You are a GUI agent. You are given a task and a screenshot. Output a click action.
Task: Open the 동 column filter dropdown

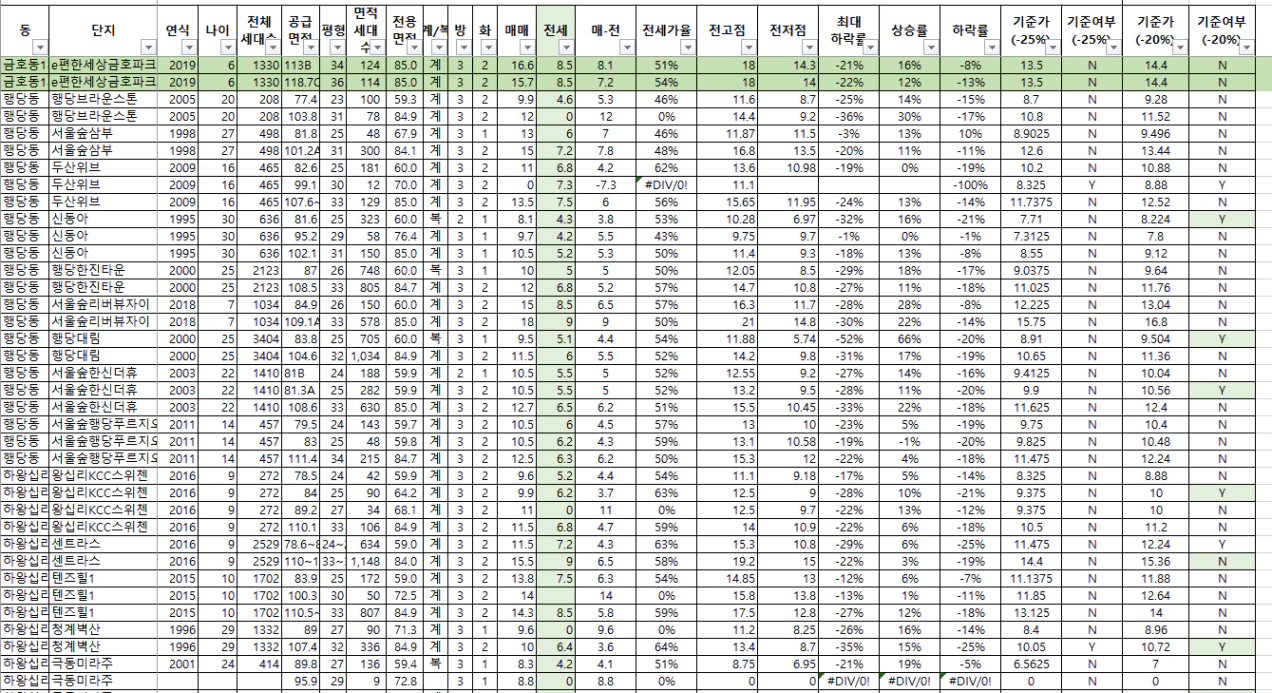tap(40, 47)
